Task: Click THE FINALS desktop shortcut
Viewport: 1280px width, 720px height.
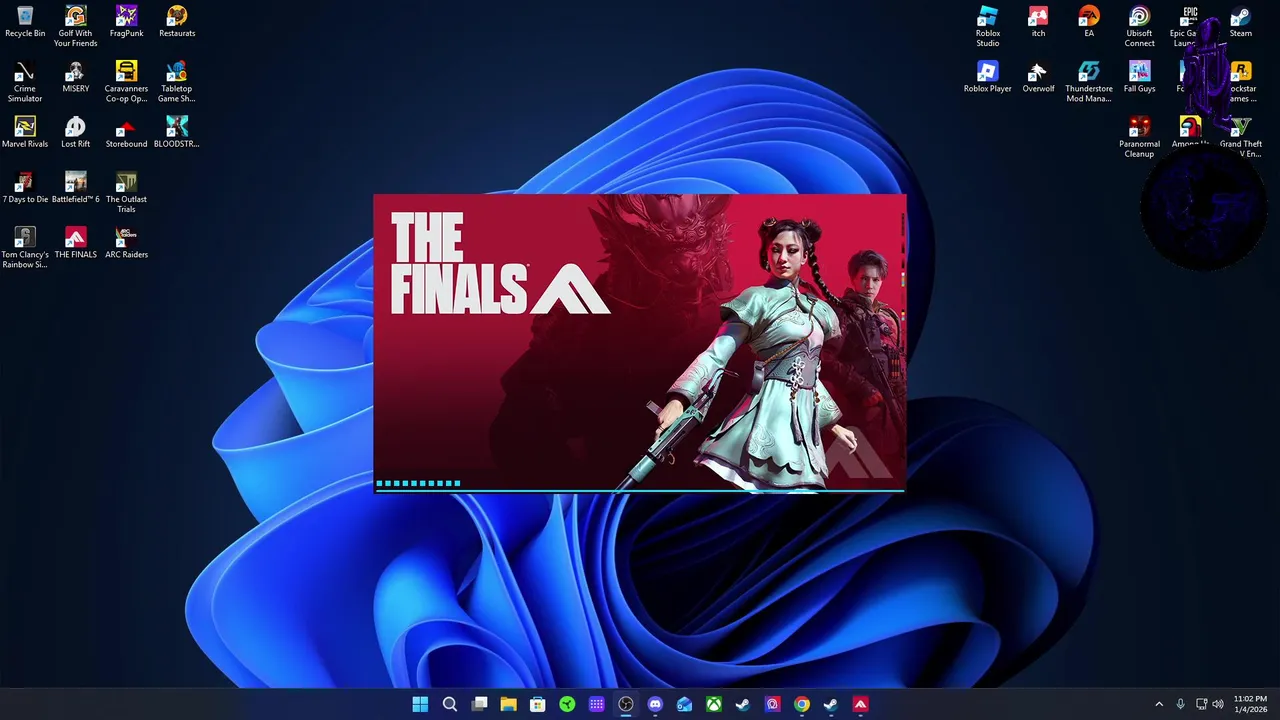Action: point(75,243)
